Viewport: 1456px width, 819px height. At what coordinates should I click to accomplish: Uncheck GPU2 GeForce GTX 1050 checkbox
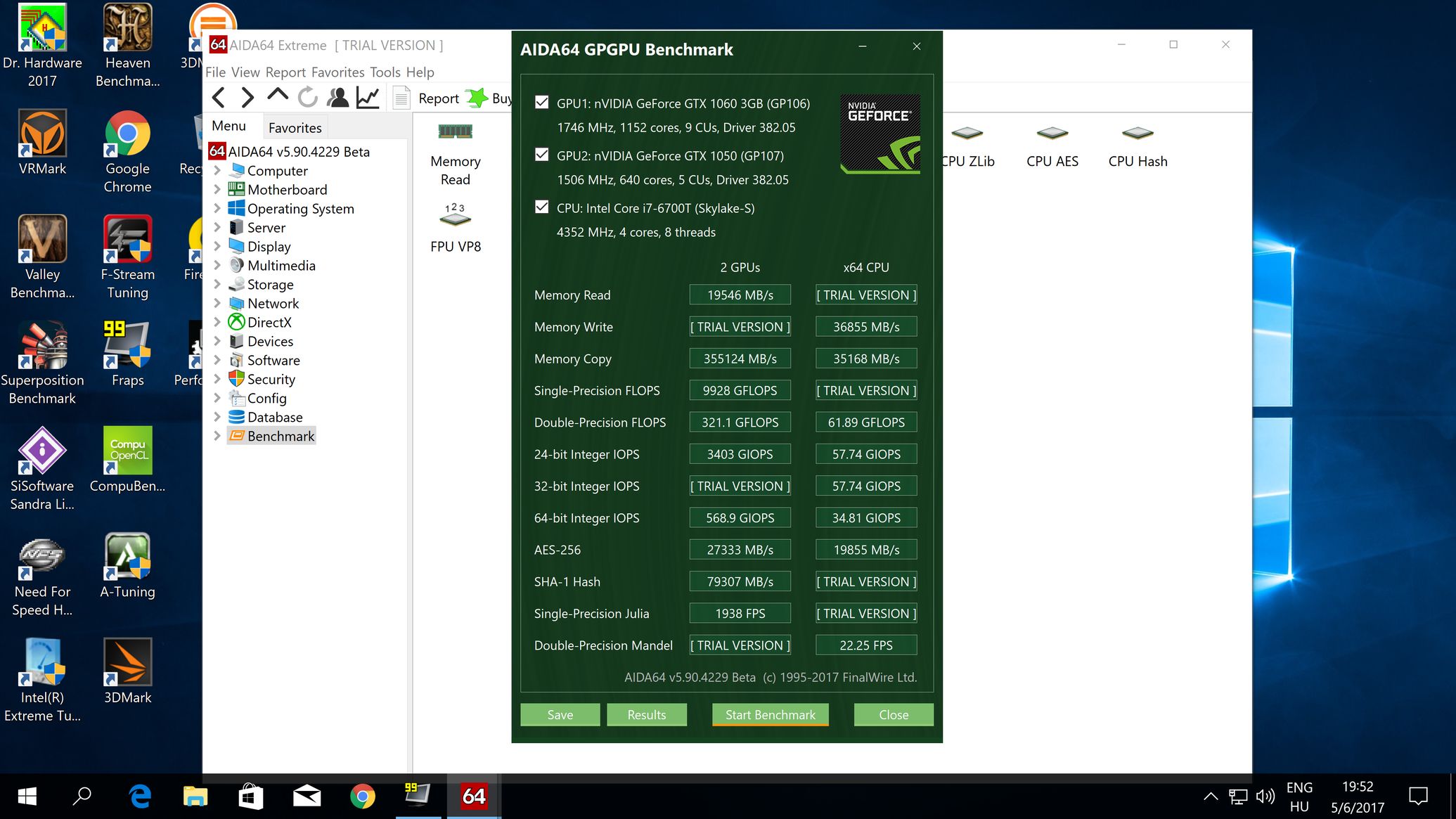click(541, 155)
